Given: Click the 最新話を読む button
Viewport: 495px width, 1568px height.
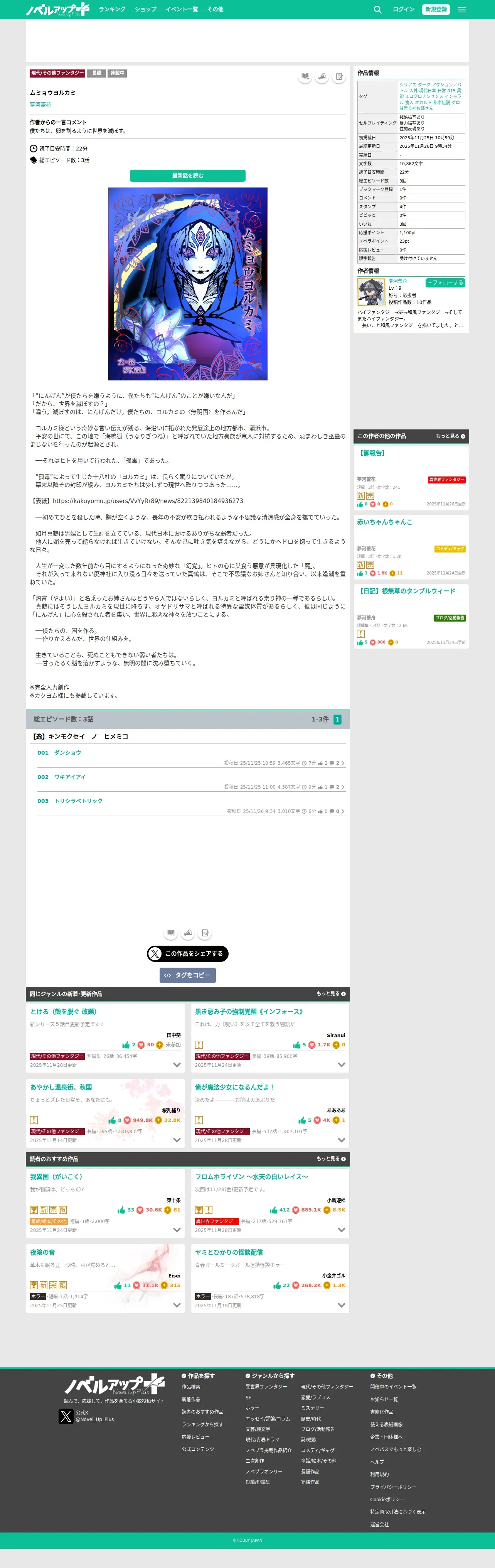Looking at the screenshot, I should tap(188, 176).
